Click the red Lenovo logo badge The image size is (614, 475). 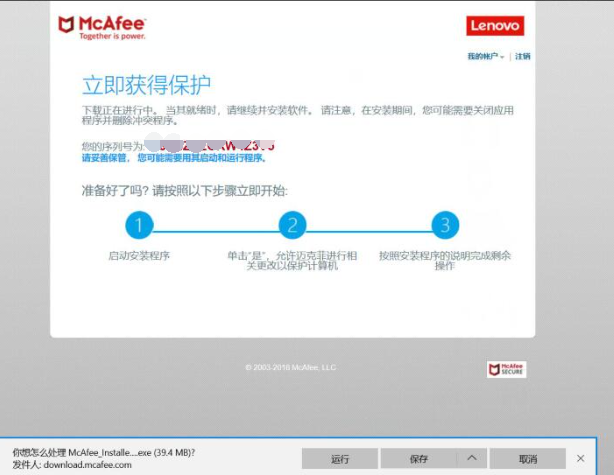click(495, 26)
